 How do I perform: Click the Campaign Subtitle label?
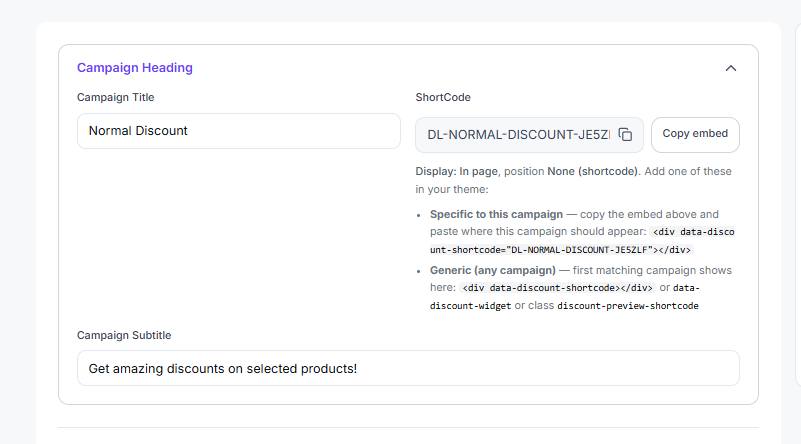[x=124, y=335]
